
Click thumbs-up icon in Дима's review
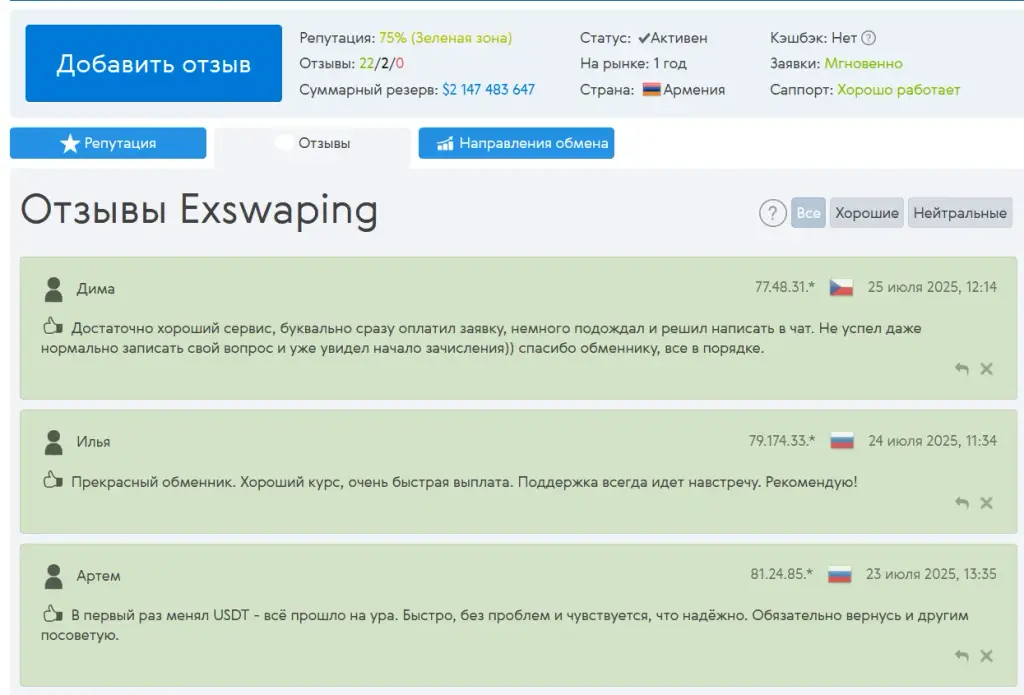[52, 326]
